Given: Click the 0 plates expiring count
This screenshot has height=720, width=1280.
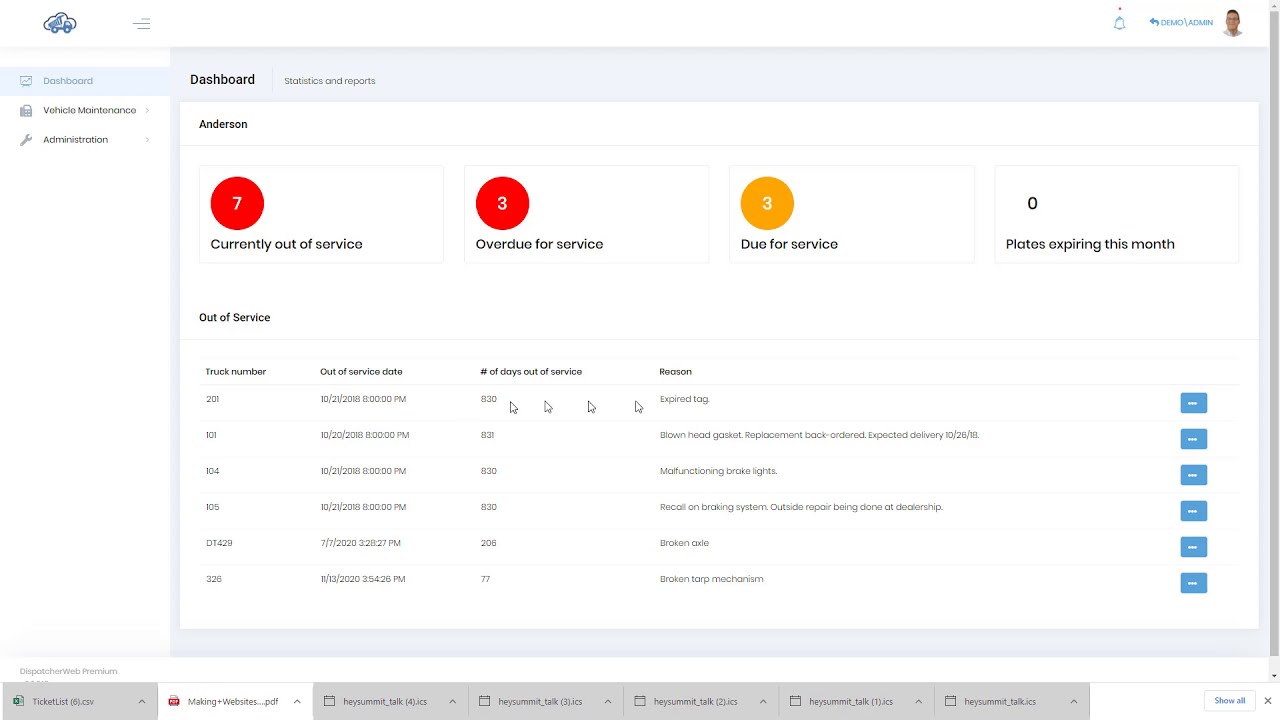Looking at the screenshot, I should (1032, 203).
